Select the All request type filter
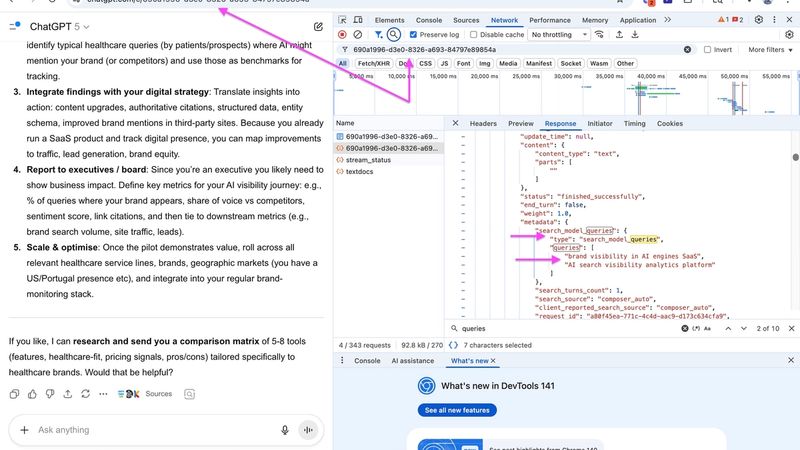Screen dimensions: 800x450 pos(342,64)
